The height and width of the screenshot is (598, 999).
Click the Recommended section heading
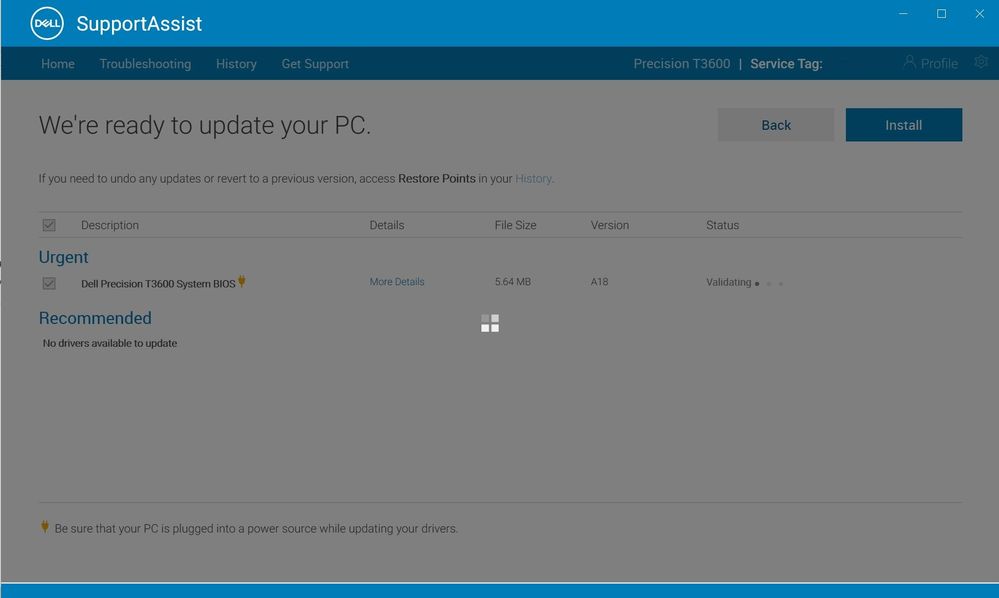tap(96, 318)
